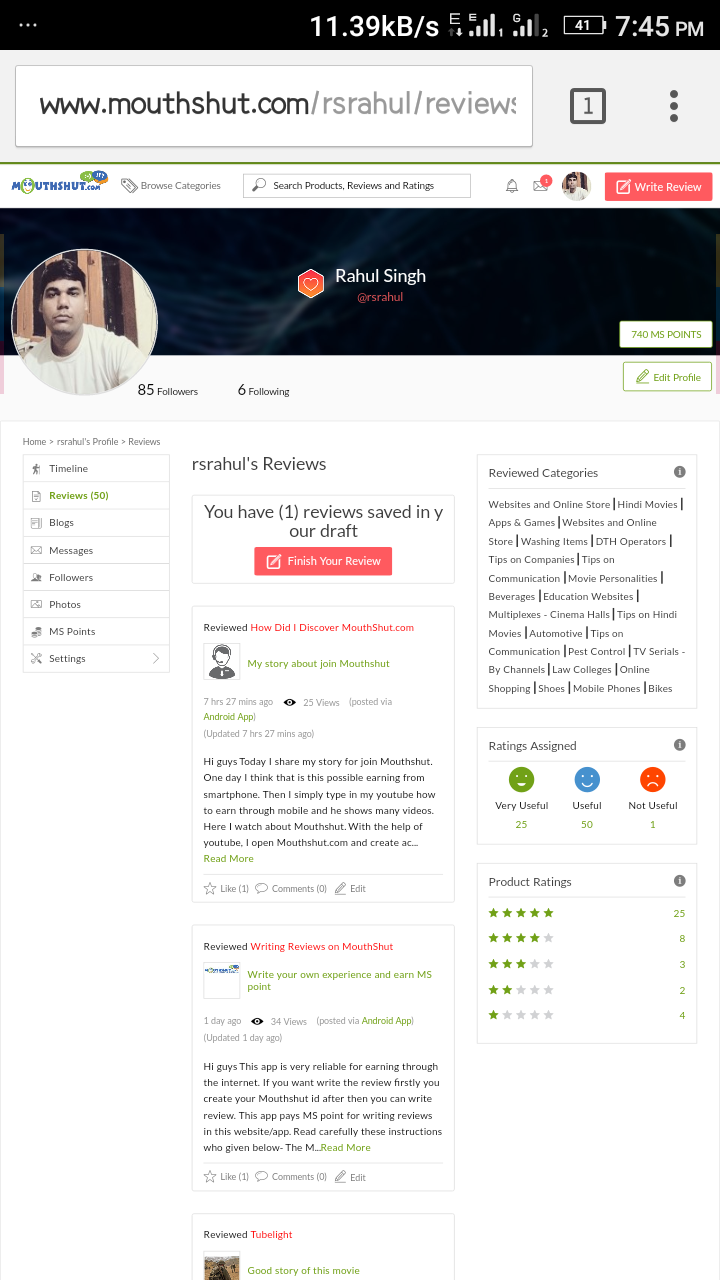Click the MouthShut logo

click(x=59, y=184)
